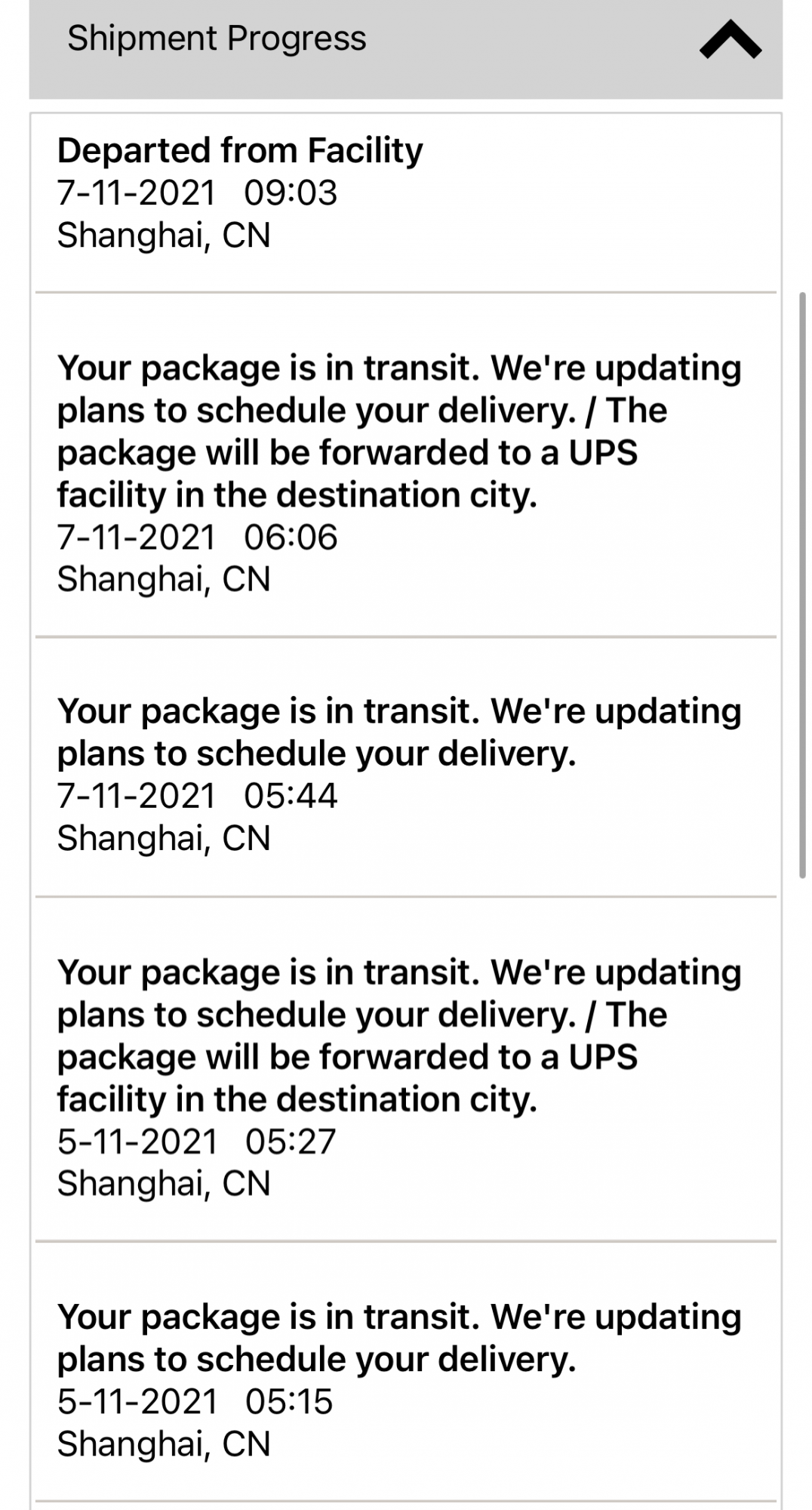Image resolution: width=812 pixels, height=1510 pixels.
Task: Select the in-transit message above 05:15
Action: click(399, 1337)
